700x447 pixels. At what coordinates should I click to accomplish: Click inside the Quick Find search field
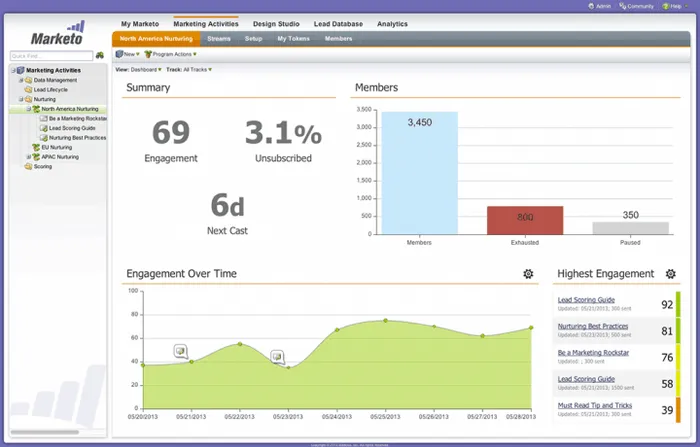pyautogui.click(x=50, y=55)
